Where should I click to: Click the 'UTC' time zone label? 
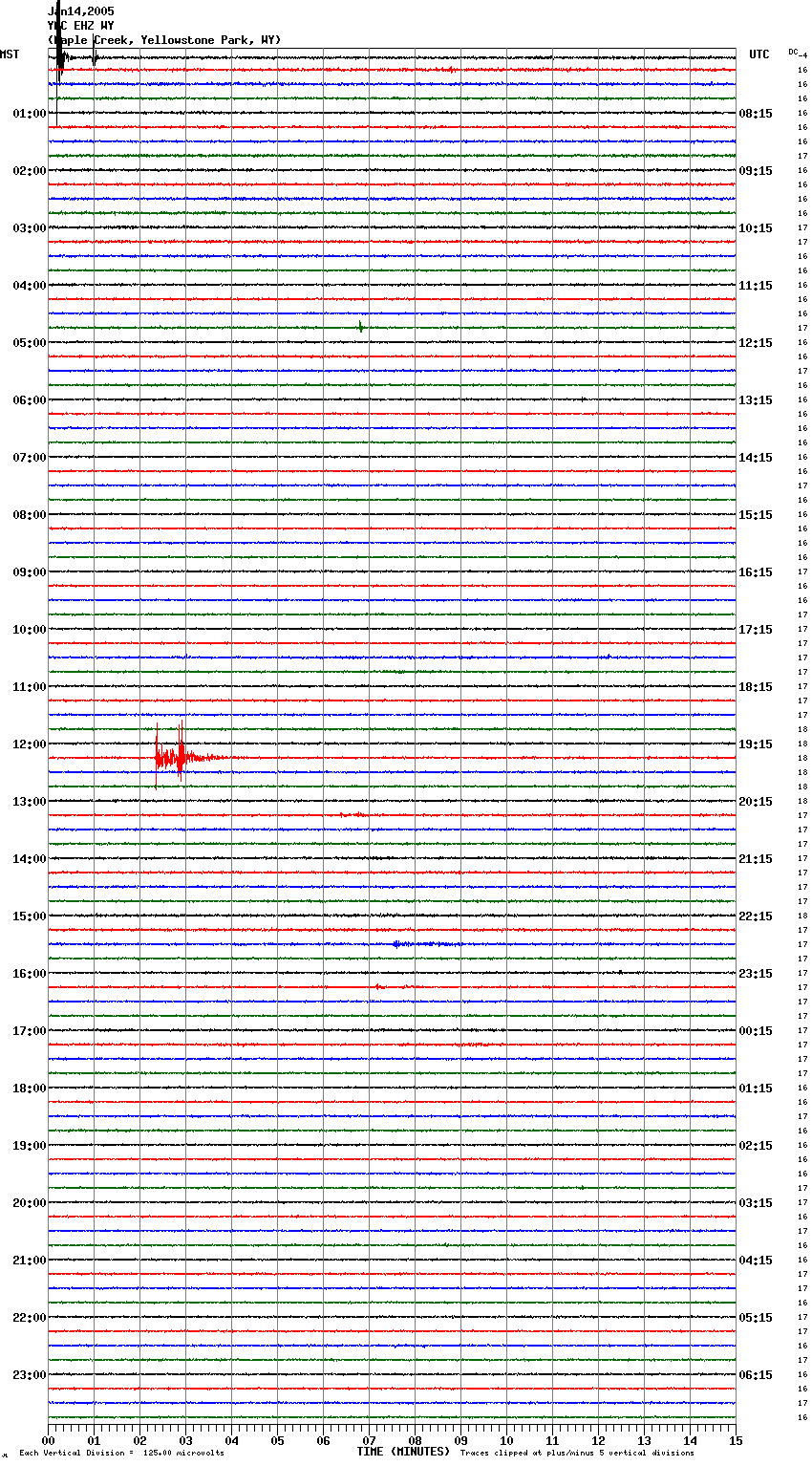click(x=759, y=54)
